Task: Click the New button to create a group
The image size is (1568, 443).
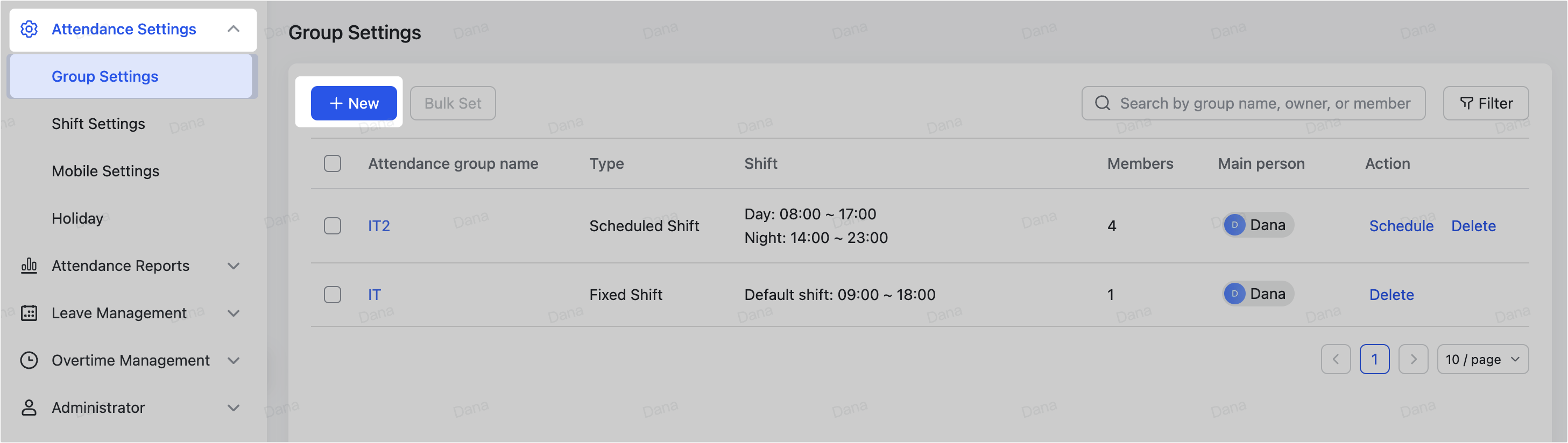Action: pyautogui.click(x=354, y=103)
